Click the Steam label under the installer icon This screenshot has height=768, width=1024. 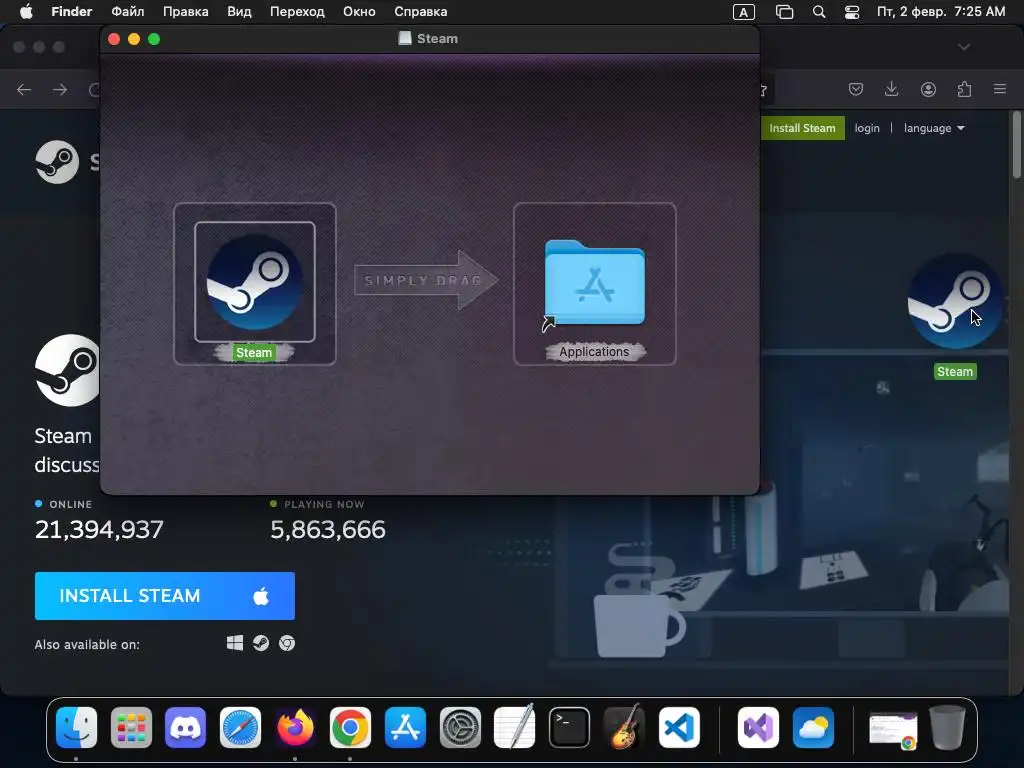[254, 353]
